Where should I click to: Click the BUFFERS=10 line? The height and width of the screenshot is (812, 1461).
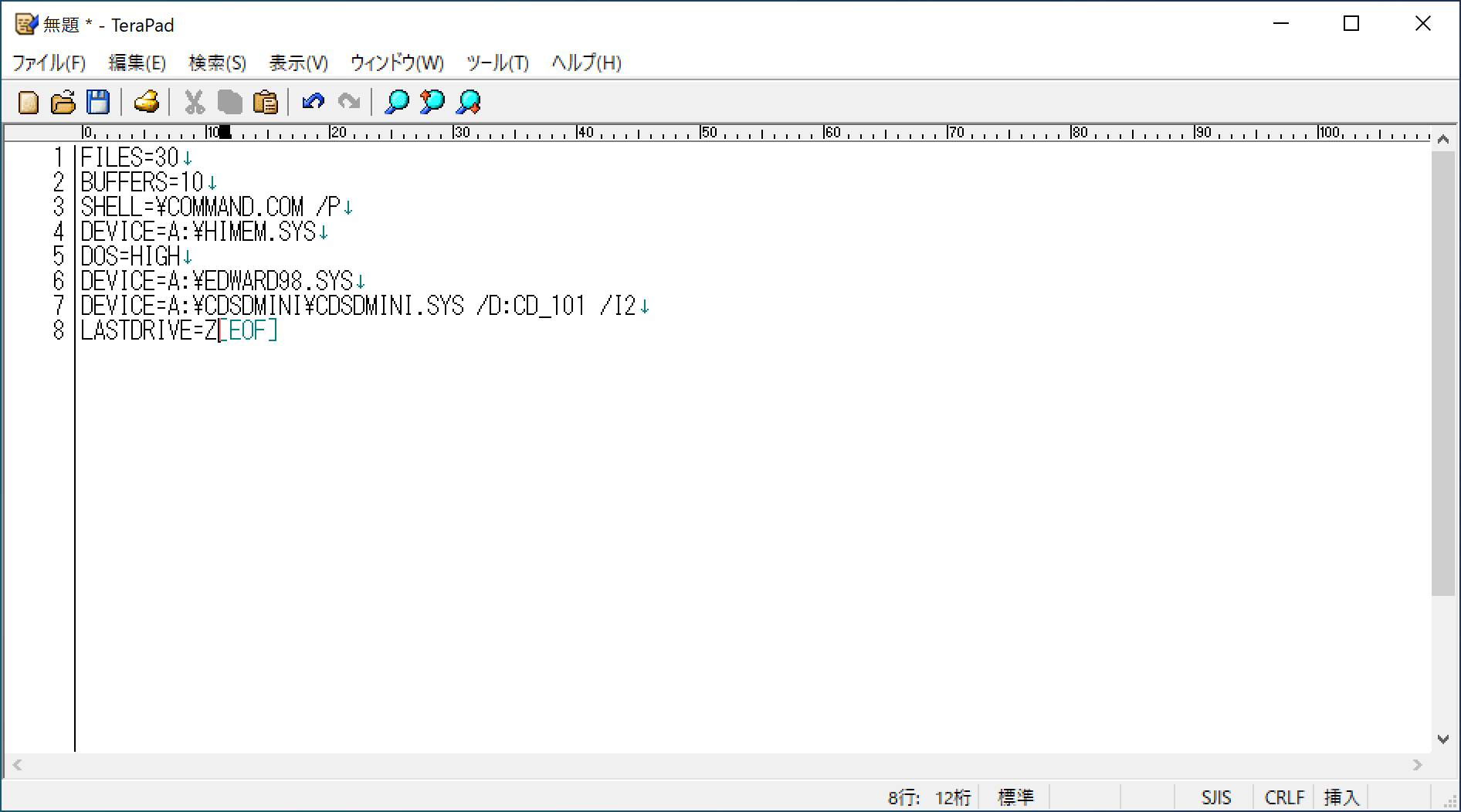click(142, 182)
